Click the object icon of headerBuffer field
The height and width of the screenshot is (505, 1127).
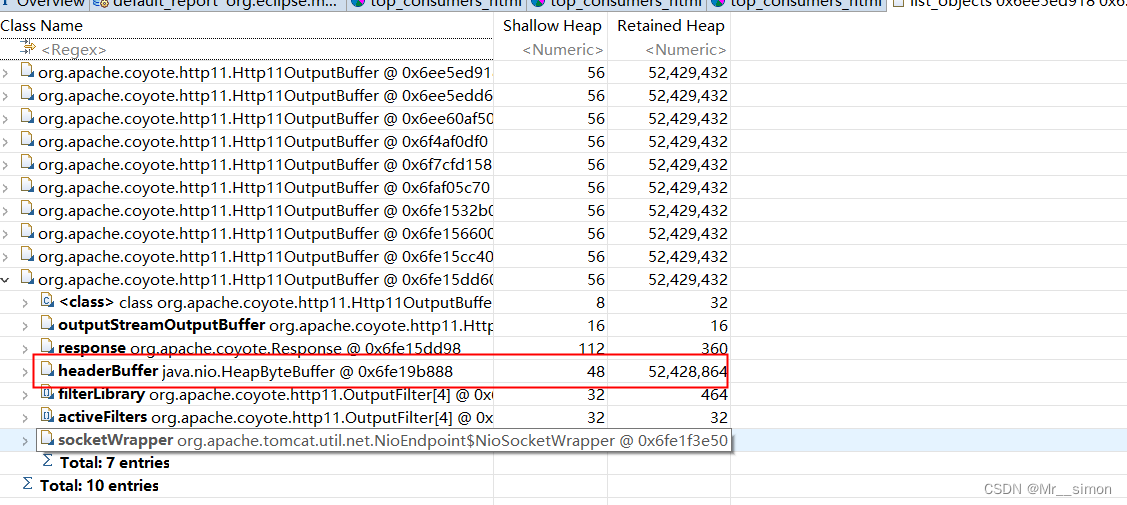[47, 371]
